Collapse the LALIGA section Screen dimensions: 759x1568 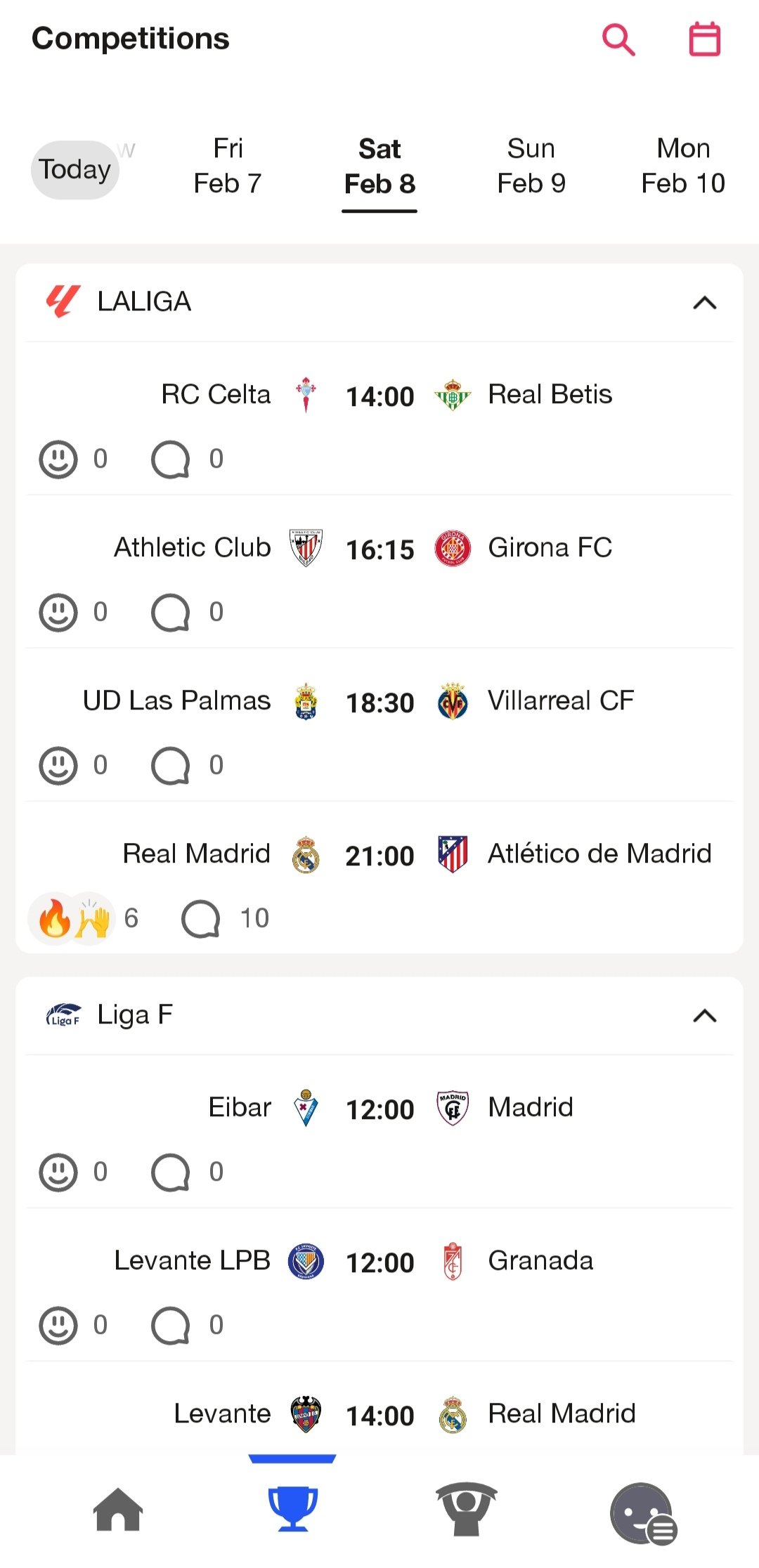705,303
